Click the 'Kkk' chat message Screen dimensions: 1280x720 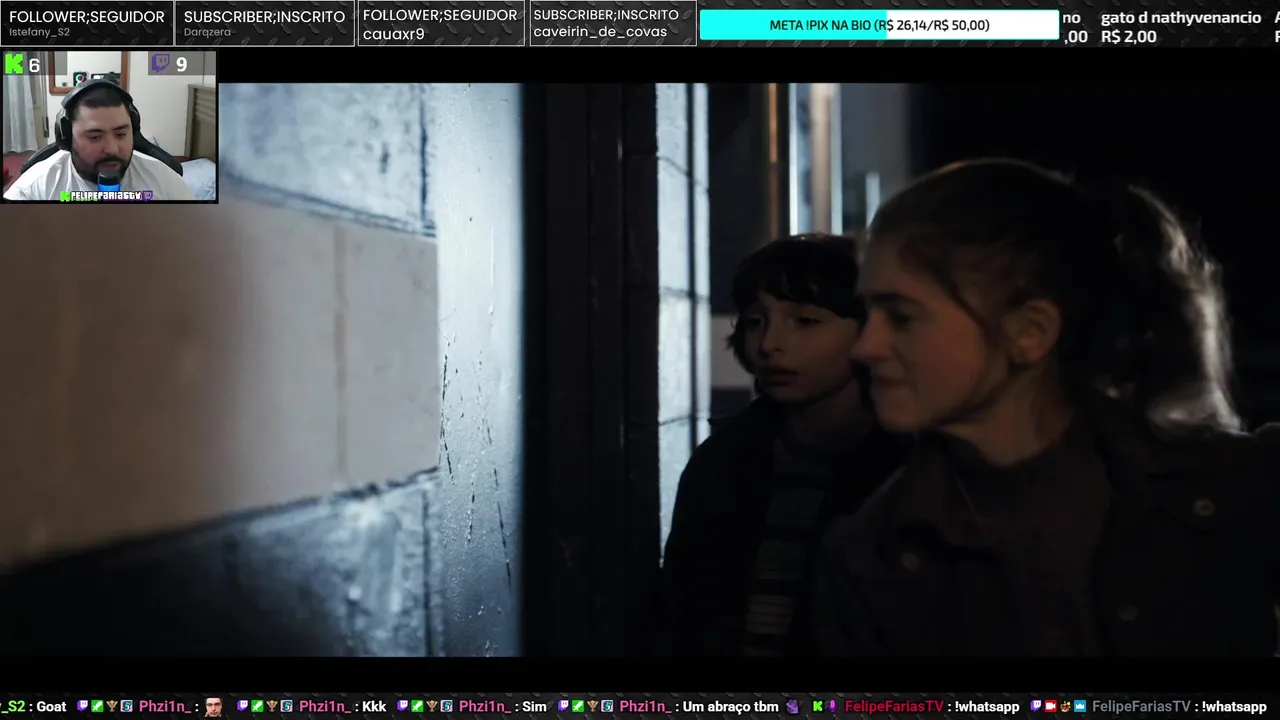[374, 707]
